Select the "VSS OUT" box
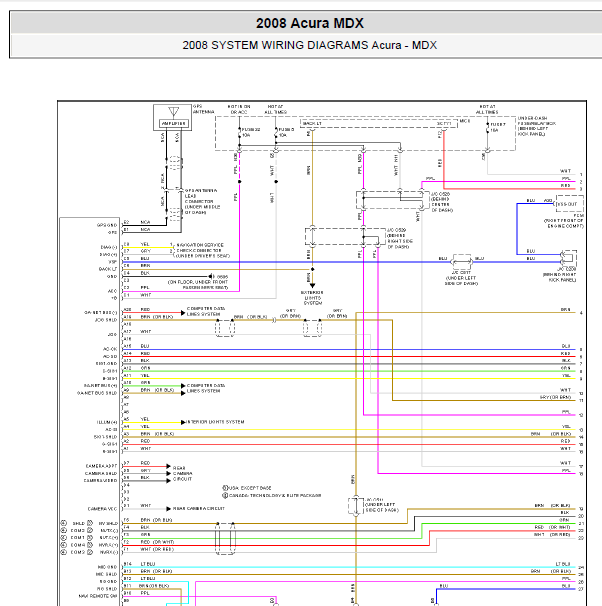The image size is (602, 606). click(569, 204)
